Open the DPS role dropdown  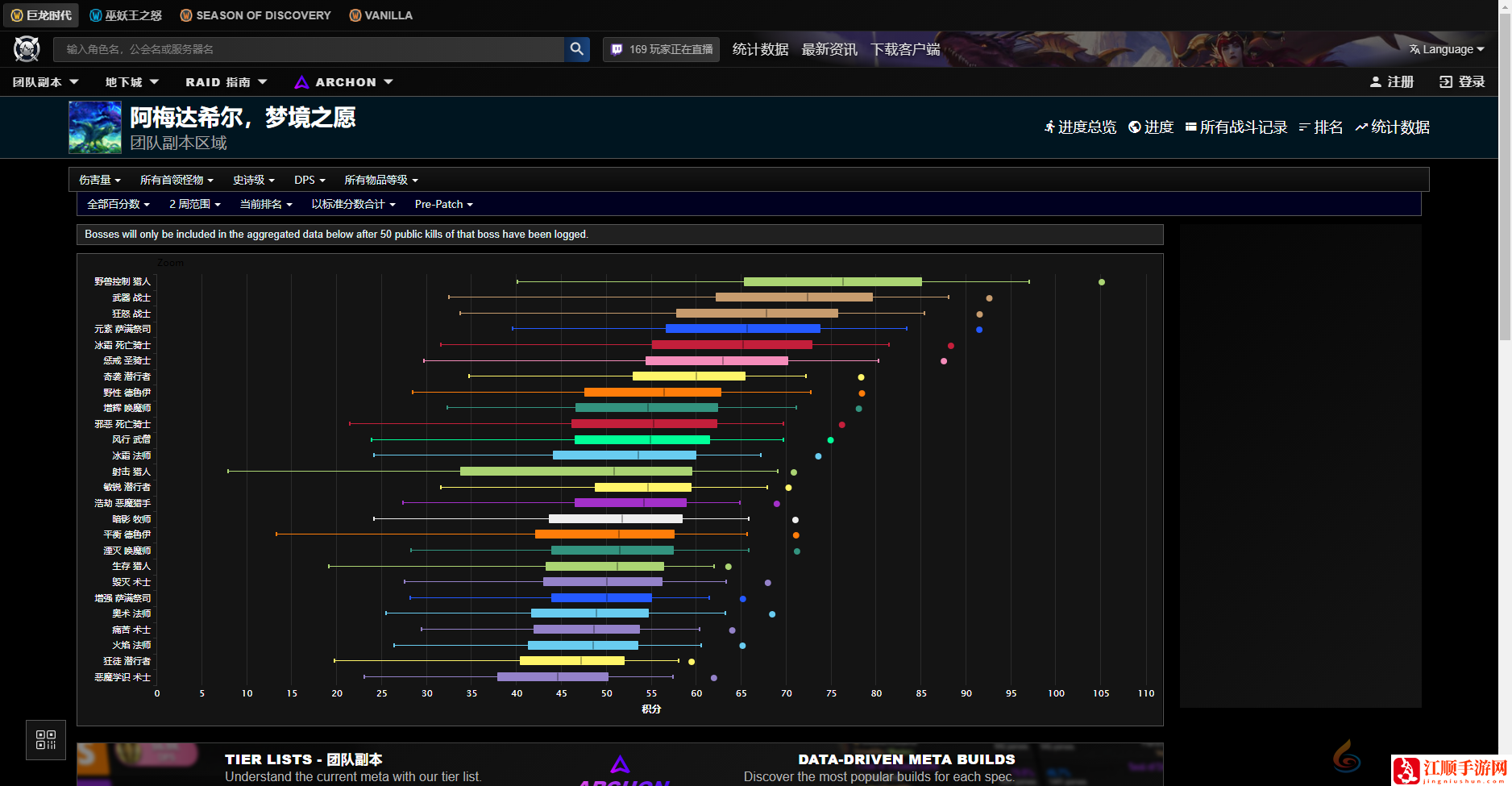point(309,180)
